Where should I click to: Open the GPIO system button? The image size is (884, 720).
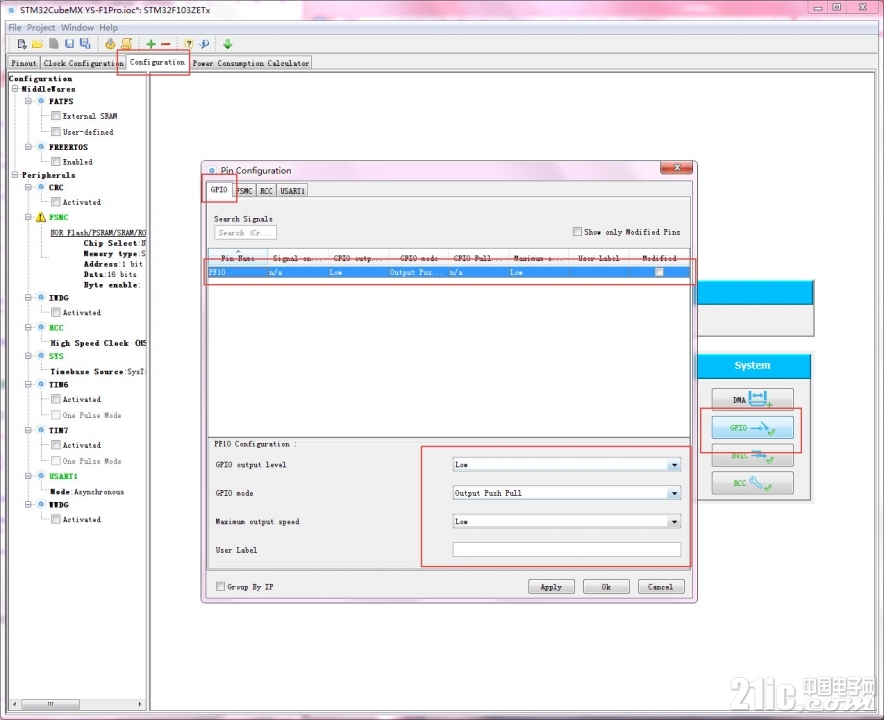pos(752,427)
